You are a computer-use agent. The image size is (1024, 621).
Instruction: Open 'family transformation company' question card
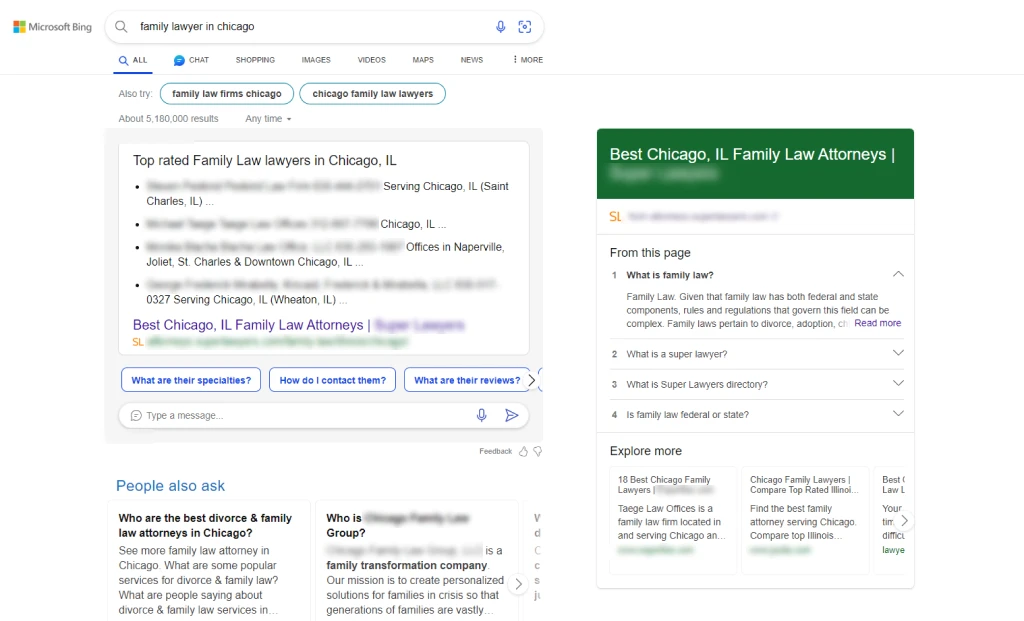417,562
